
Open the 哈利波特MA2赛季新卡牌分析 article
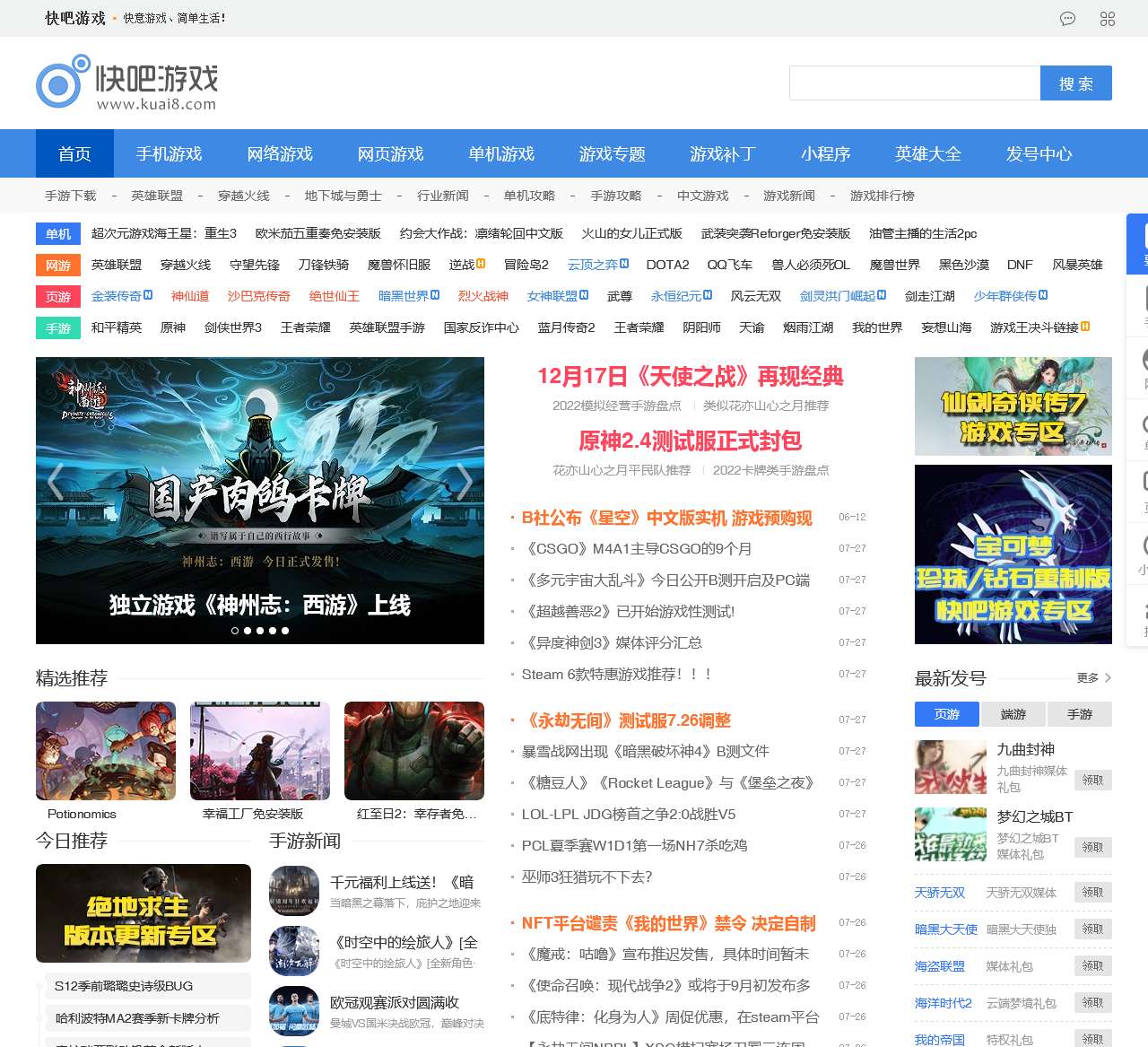coord(148,1018)
